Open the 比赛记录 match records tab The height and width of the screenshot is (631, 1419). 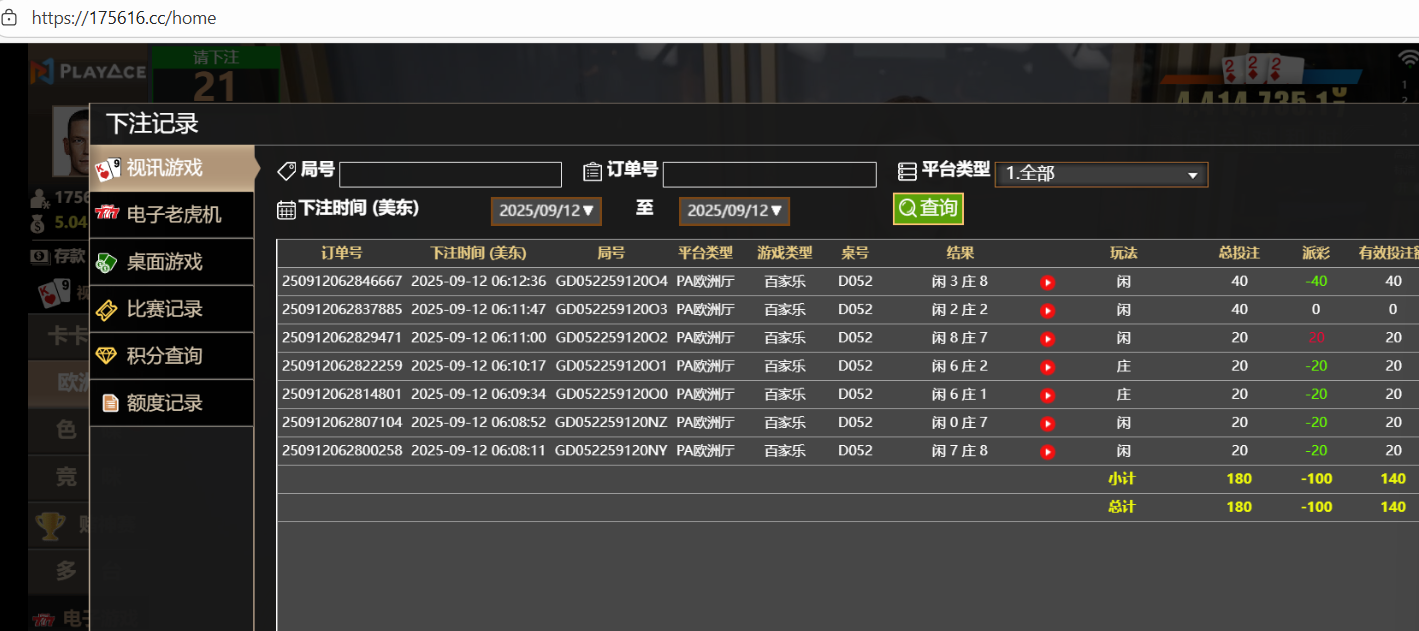click(x=172, y=309)
